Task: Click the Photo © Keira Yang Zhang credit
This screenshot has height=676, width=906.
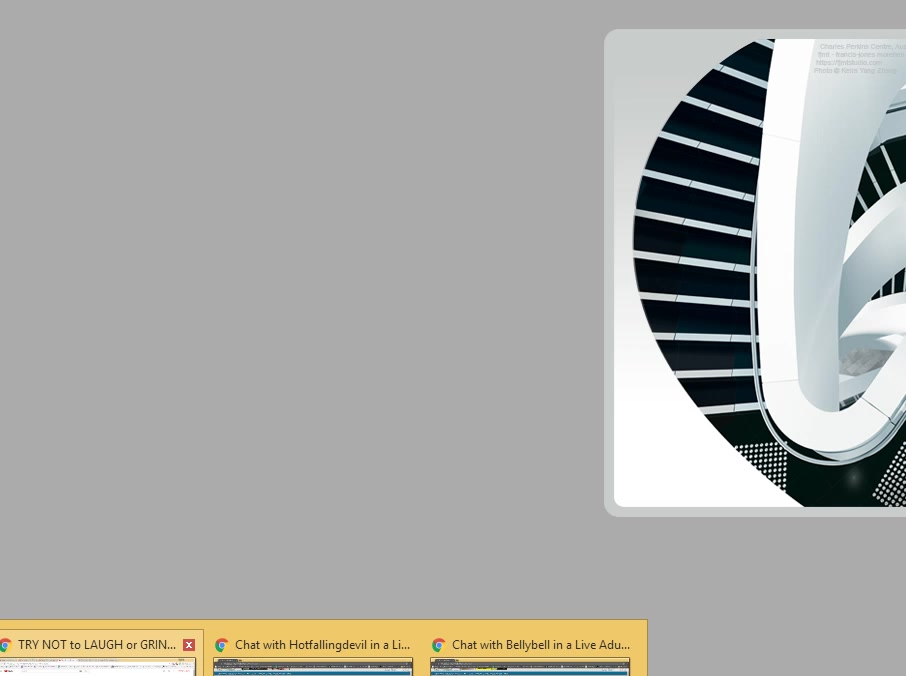Action: pos(855,71)
